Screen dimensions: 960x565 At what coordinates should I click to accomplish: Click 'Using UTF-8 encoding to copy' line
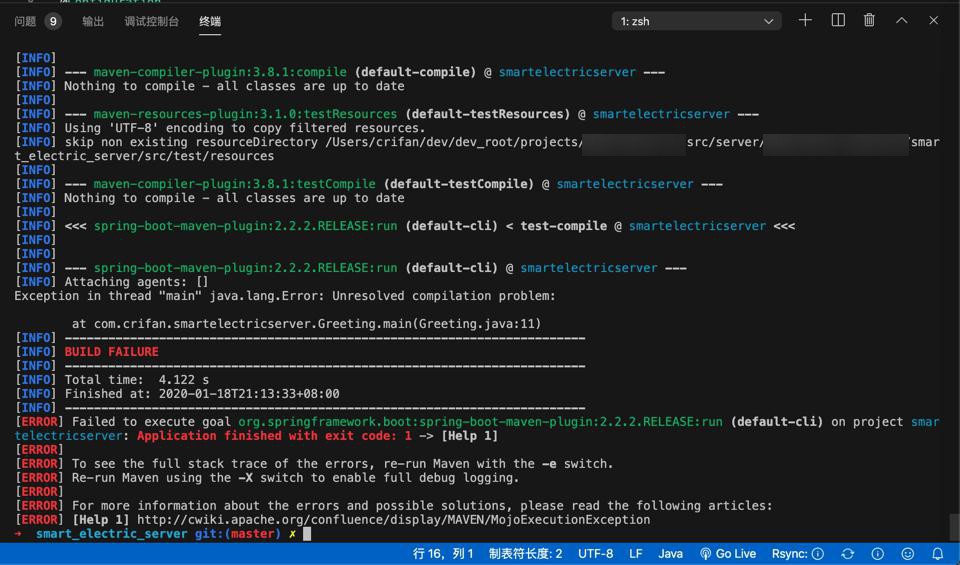[244, 129]
